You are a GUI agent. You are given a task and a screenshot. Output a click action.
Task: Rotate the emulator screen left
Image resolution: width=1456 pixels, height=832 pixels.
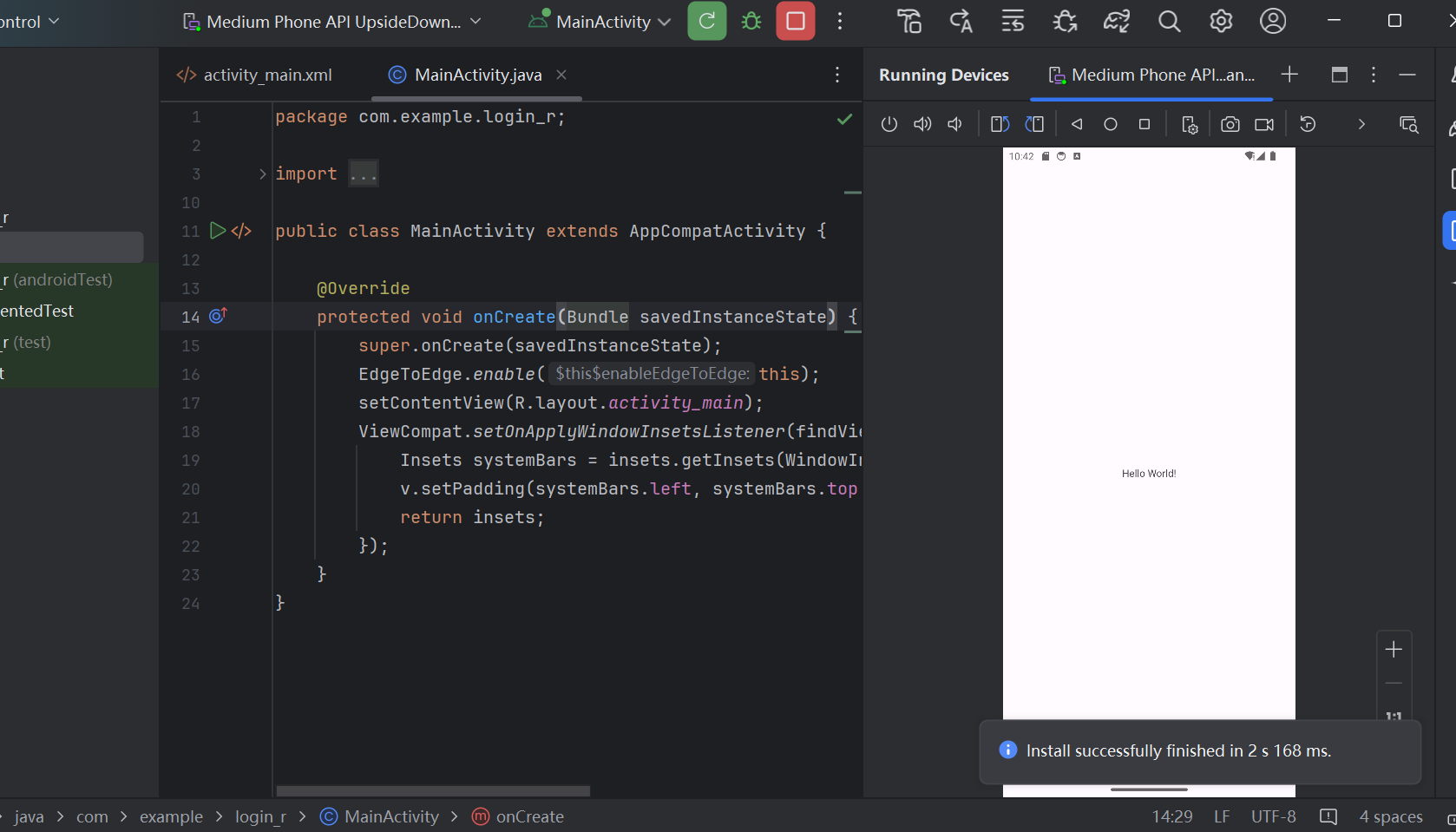[999, 124]
